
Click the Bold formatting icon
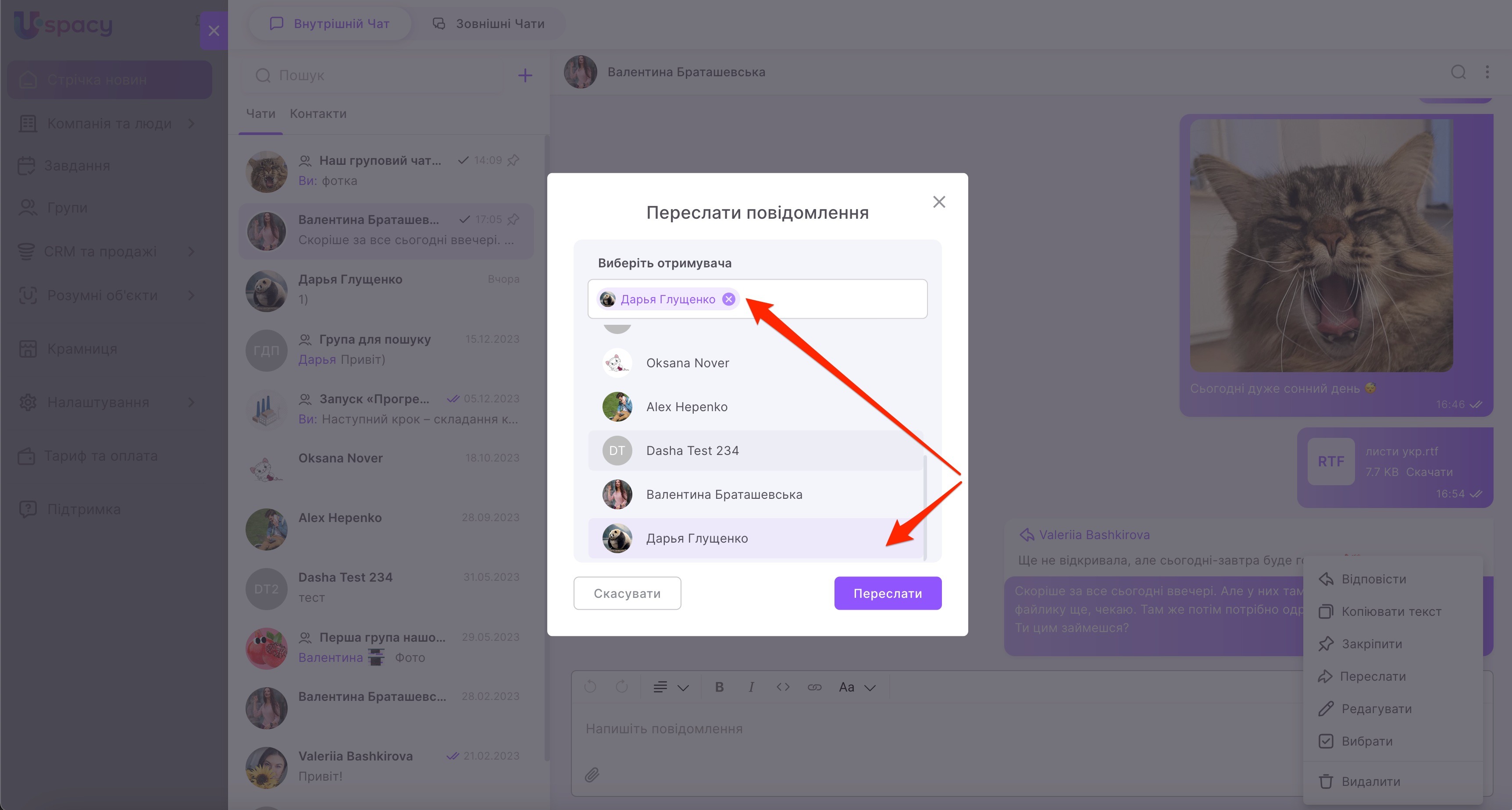click(x=719, y=687)
